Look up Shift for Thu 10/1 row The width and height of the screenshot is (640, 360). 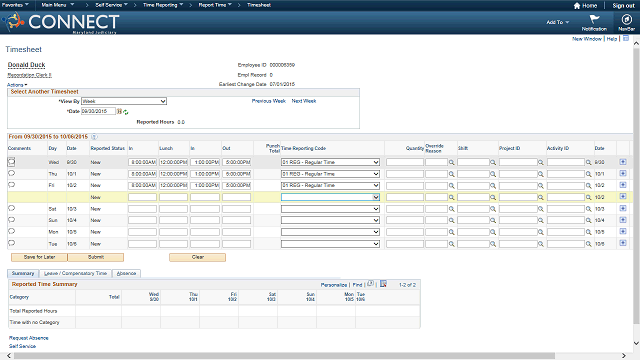493,174
